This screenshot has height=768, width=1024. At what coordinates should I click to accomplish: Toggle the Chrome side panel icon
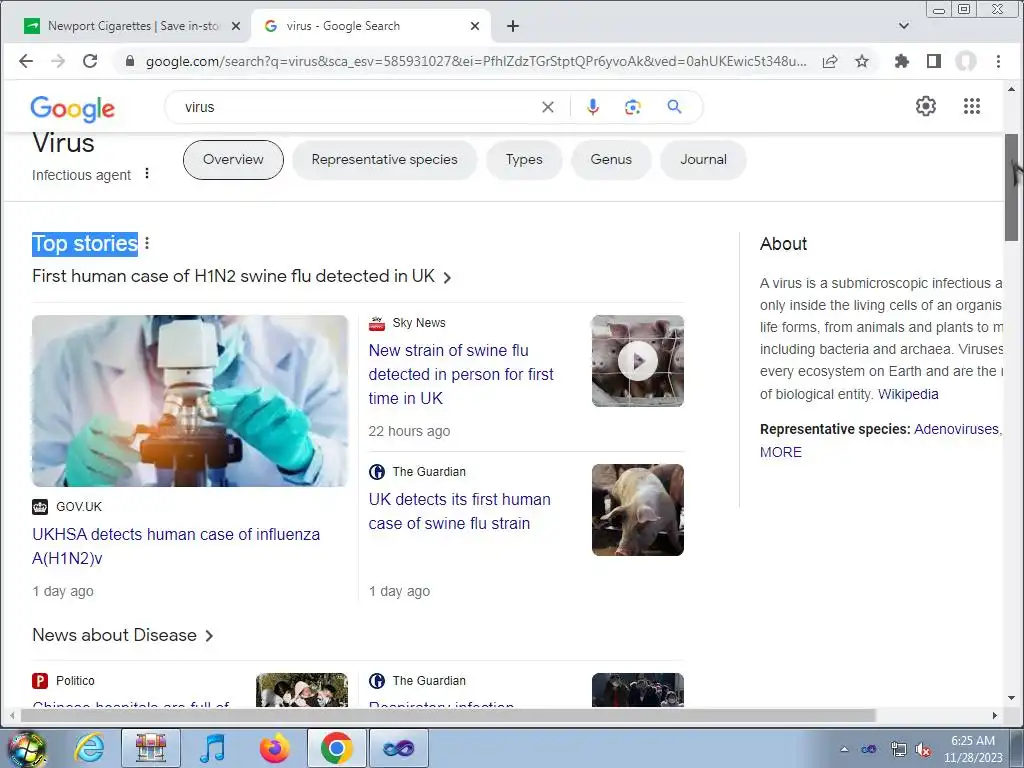pyautogui.click(x=934, y=61)
